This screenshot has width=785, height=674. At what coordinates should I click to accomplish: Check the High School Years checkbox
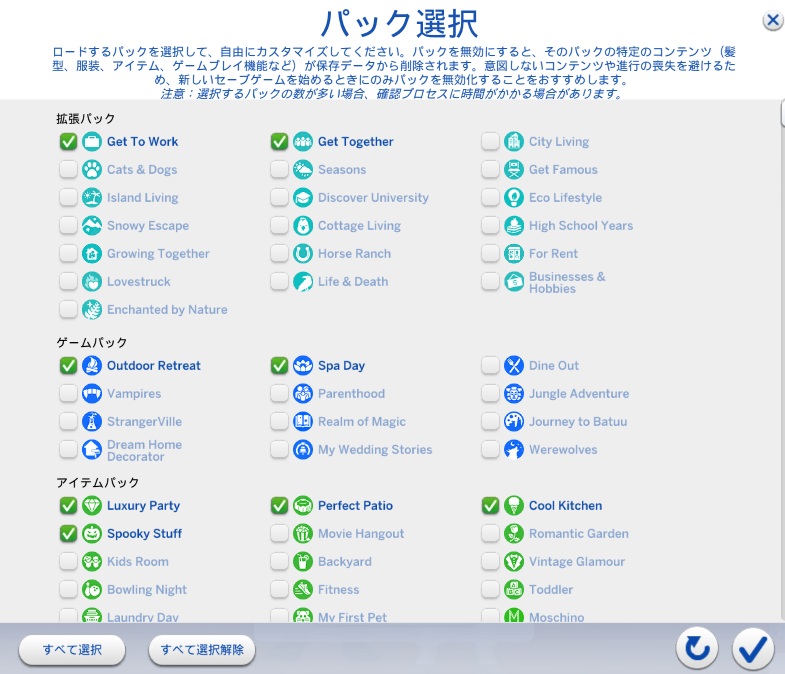[490, 226]
